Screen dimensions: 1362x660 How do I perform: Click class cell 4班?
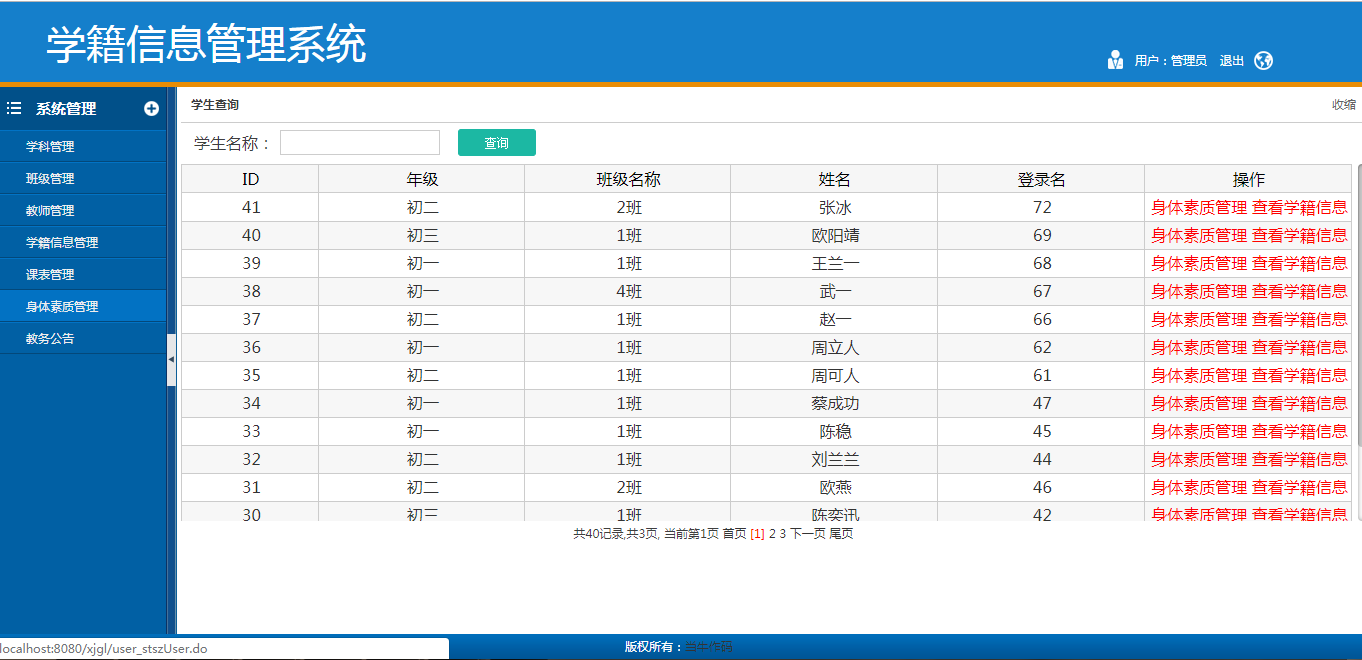click(628, 292)
